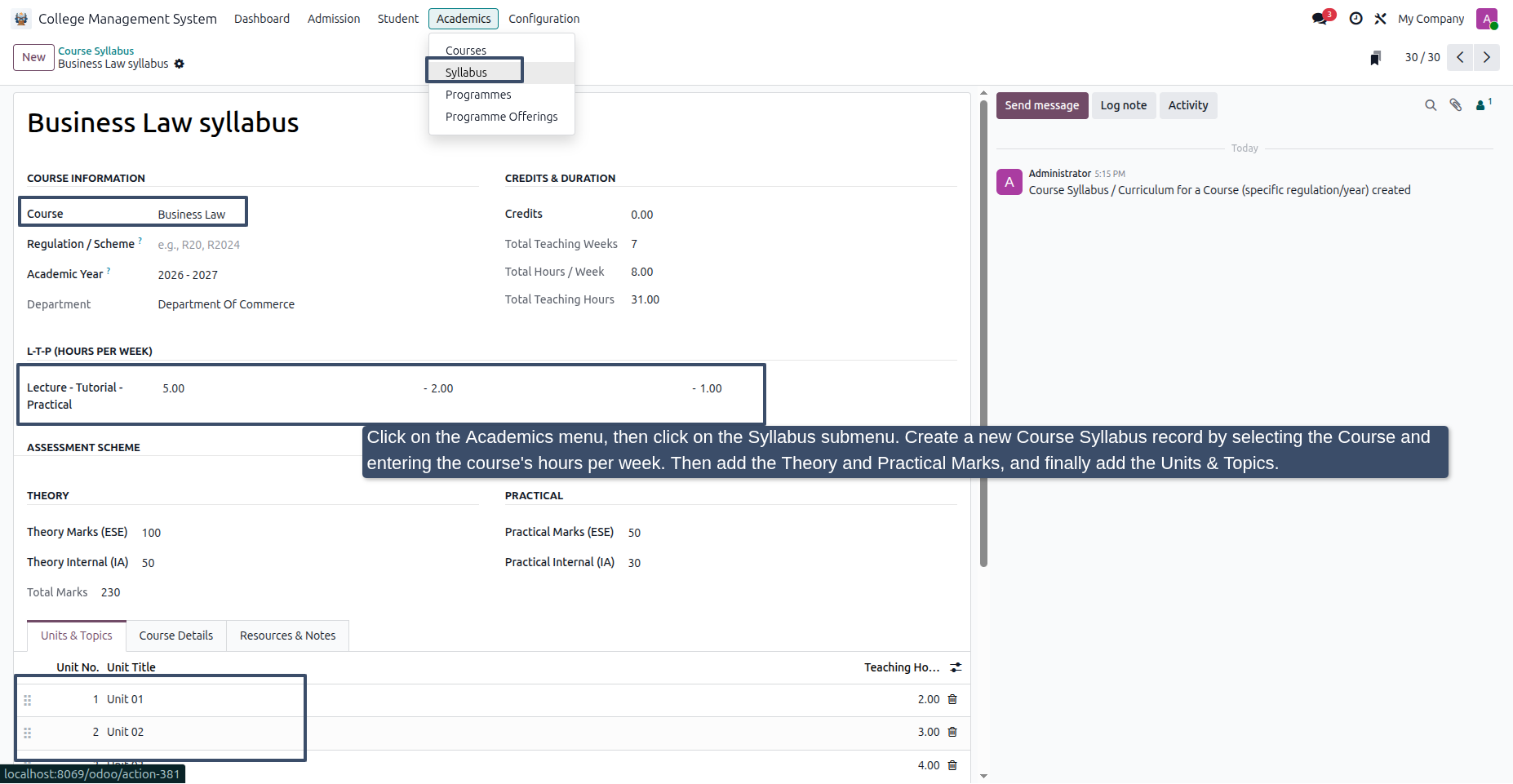This screenshot has height=784, width=1513.
Task: Open optional columns toggle in units table
Action: point(956,667)
